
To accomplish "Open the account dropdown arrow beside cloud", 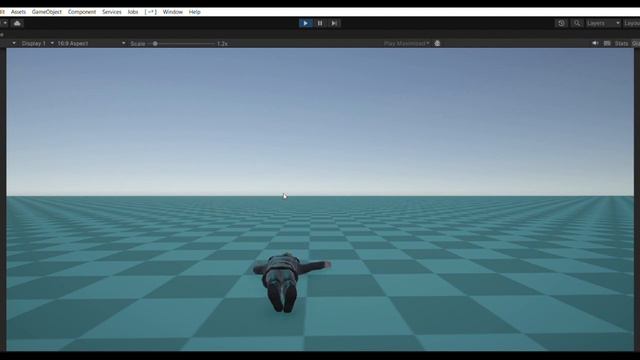I will click(4, 23).
